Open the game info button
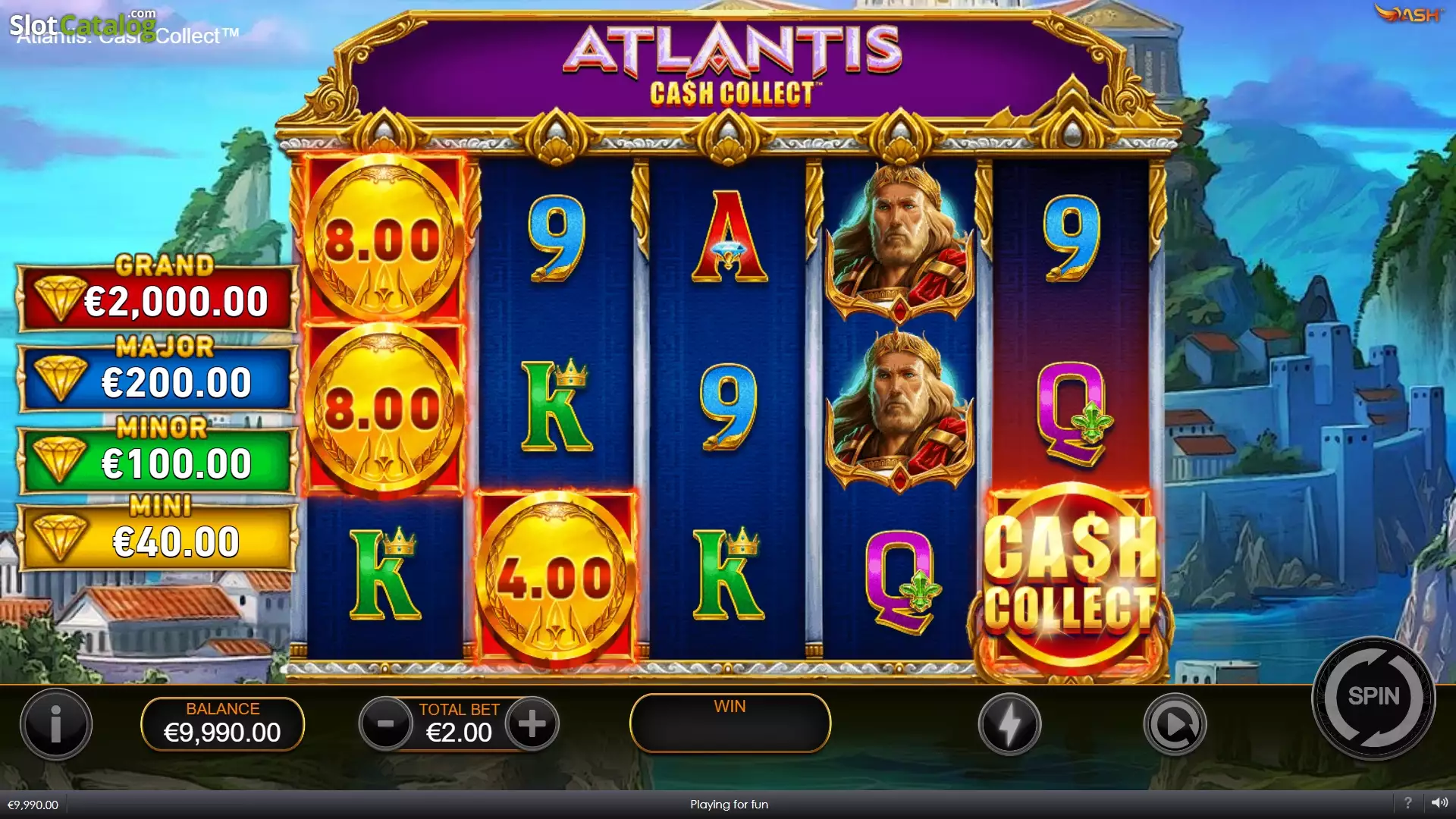The image size is (1456, 819). pyautogui.click(x=56, y=724)
